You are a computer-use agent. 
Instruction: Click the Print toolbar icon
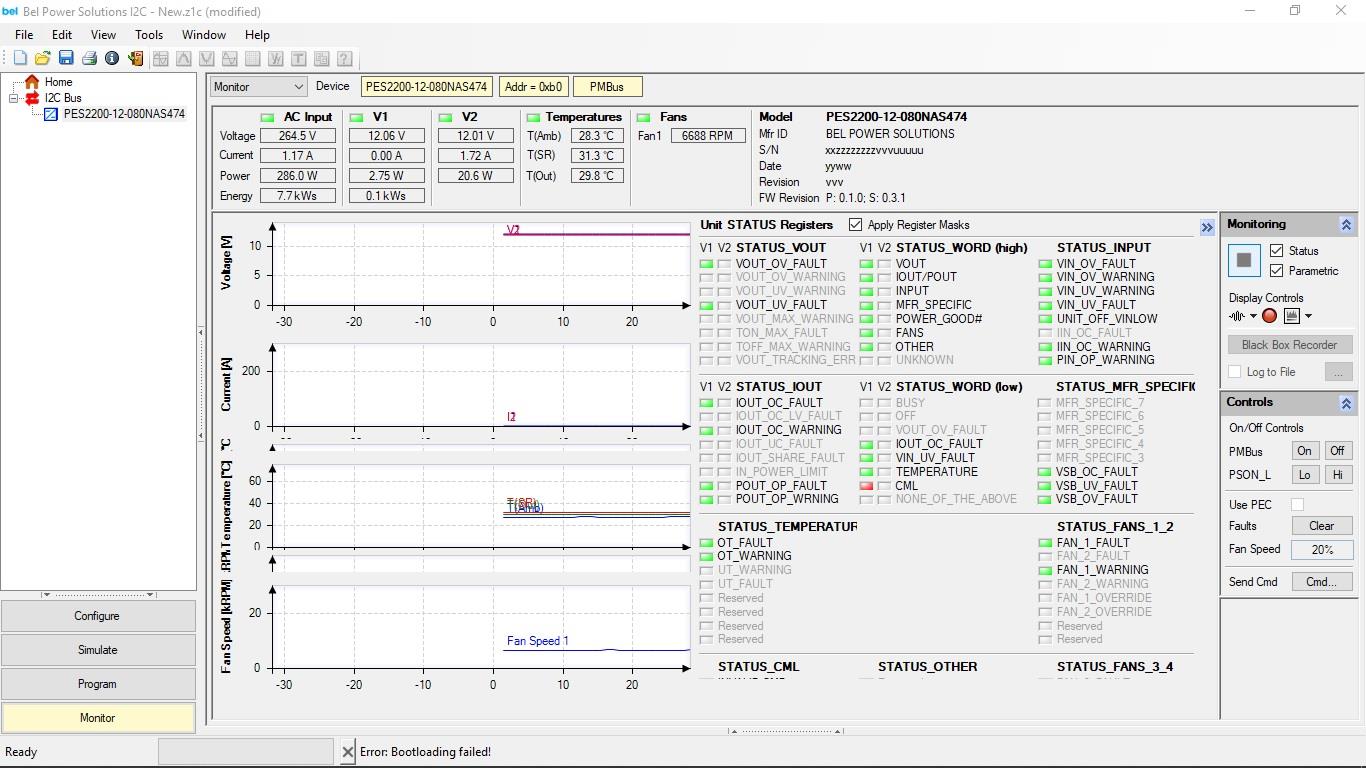(89, 57)
